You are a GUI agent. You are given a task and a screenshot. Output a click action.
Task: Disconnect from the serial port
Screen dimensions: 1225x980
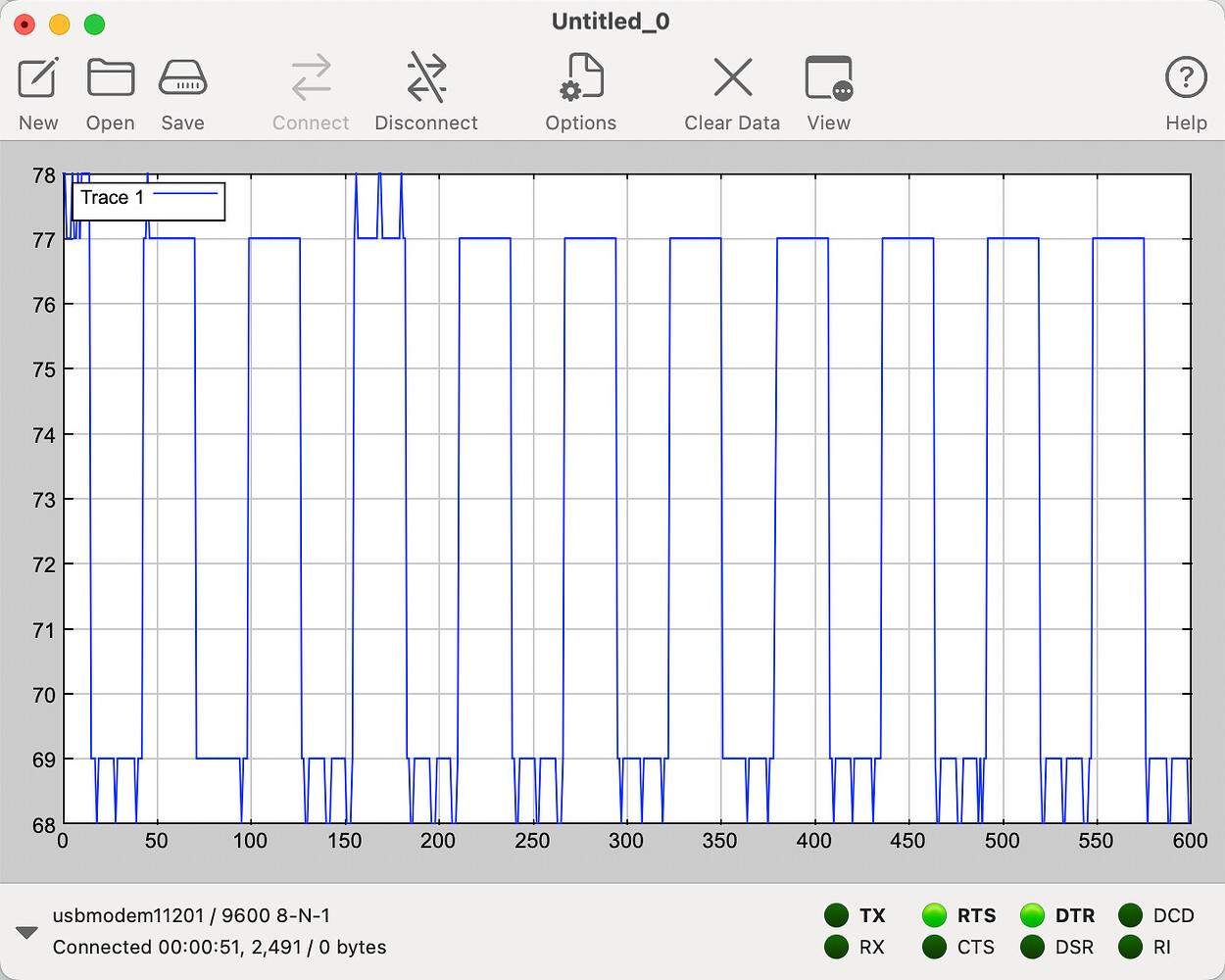[x=425, y=90]
